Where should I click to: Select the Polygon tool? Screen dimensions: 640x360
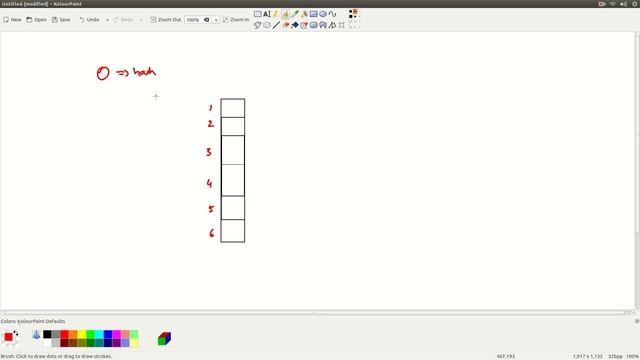click(323, 25)
